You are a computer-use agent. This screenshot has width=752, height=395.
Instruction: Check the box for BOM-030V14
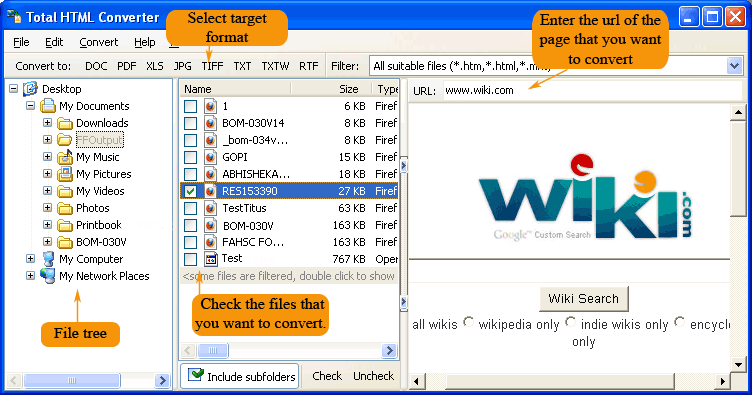coord(190,123)
